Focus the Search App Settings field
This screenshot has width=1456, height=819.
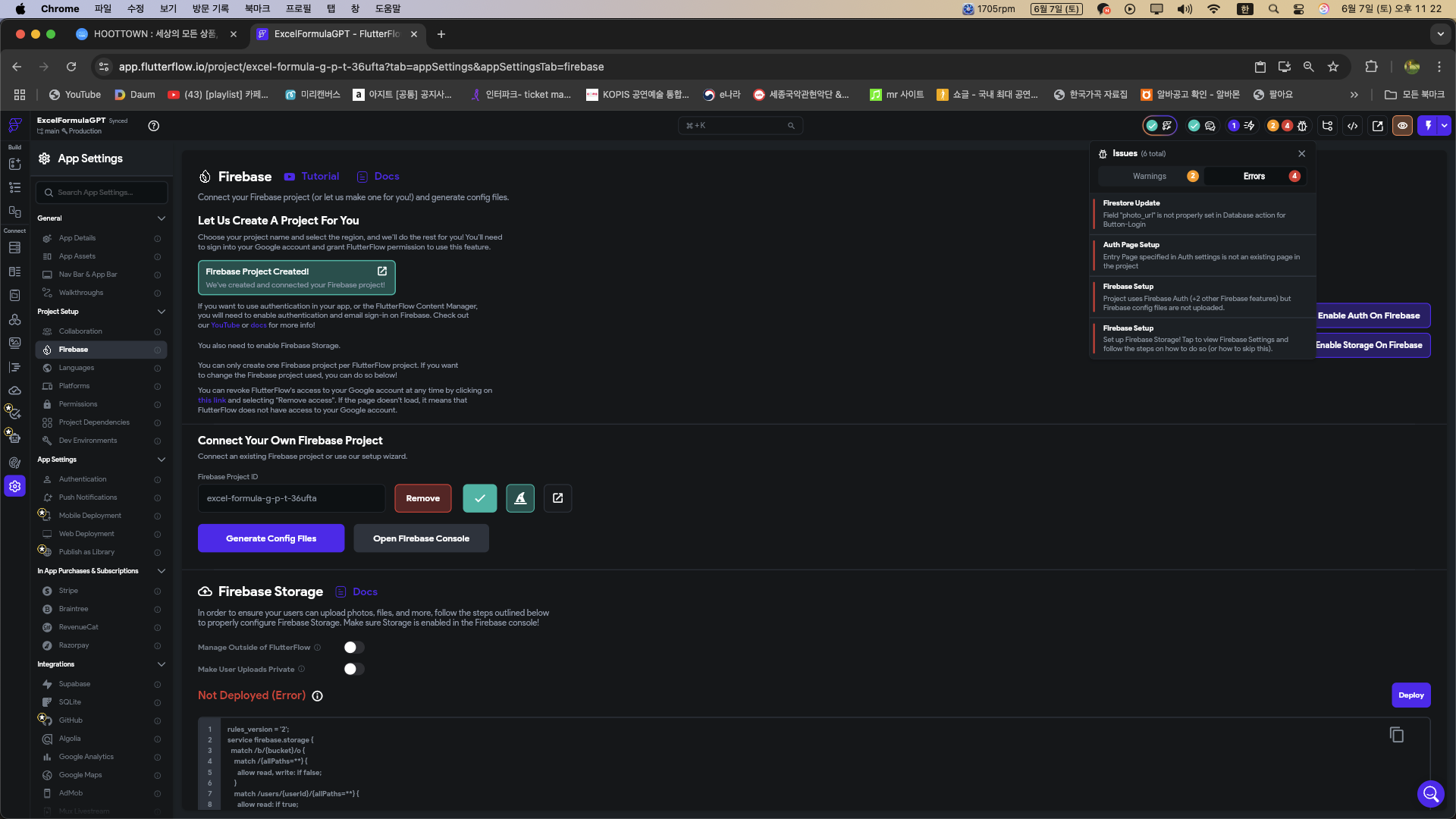tap(102, 193)
